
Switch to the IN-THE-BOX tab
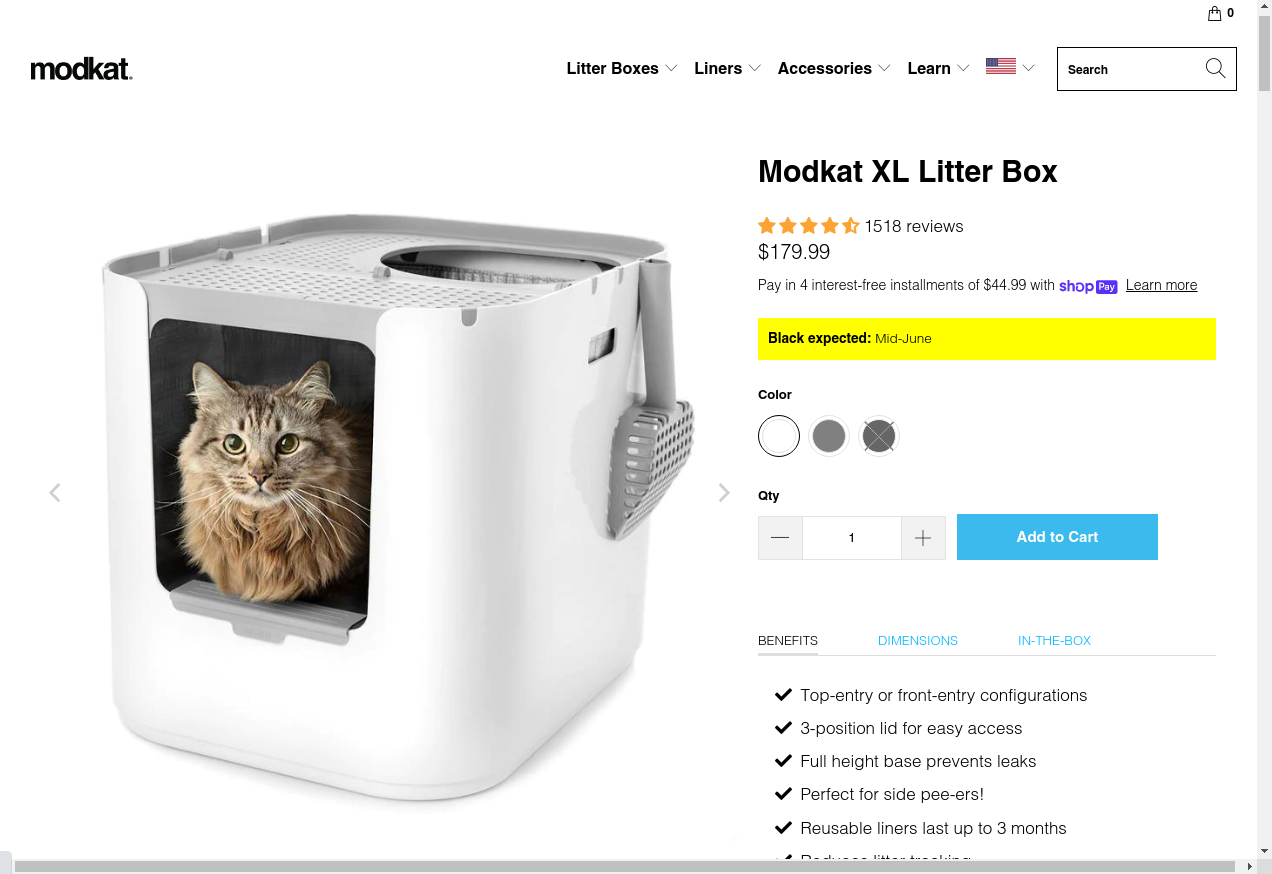point(1054,641)
